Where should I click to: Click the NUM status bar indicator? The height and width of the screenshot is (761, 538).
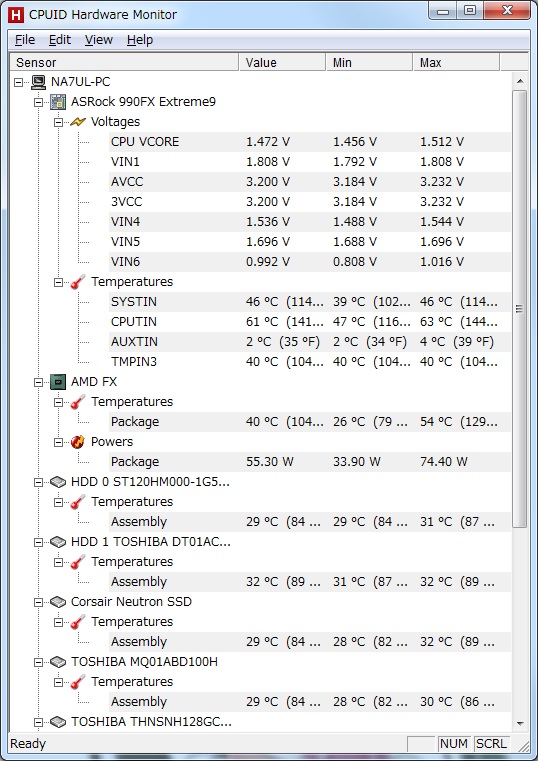pos(454,744)
